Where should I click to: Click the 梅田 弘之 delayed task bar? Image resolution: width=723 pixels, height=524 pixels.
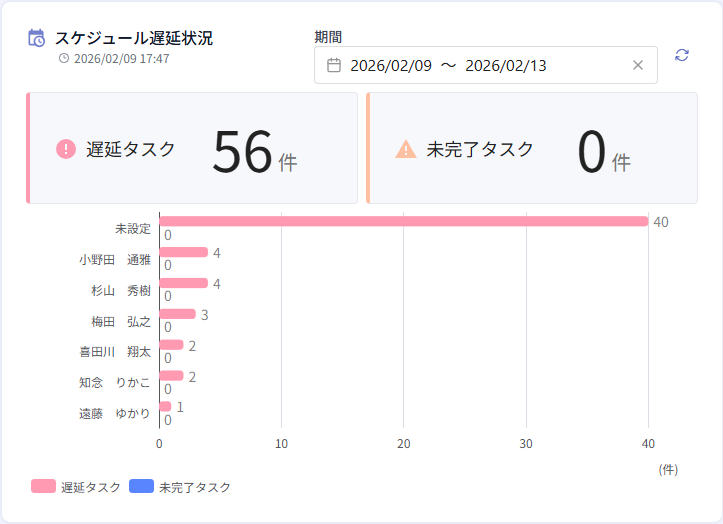[x=177, y=314]
